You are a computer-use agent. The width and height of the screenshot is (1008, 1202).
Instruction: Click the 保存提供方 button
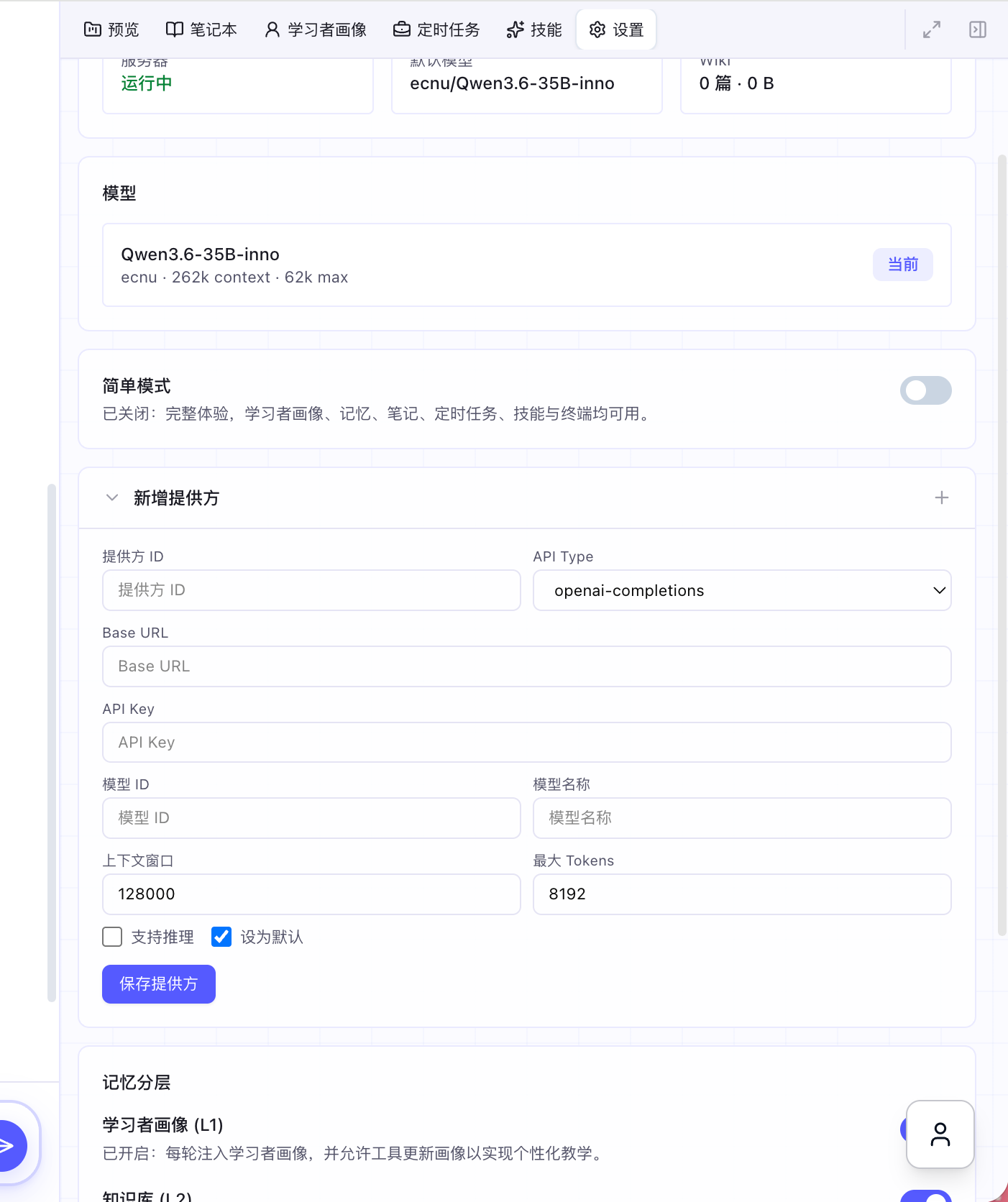tap(159, 984)
